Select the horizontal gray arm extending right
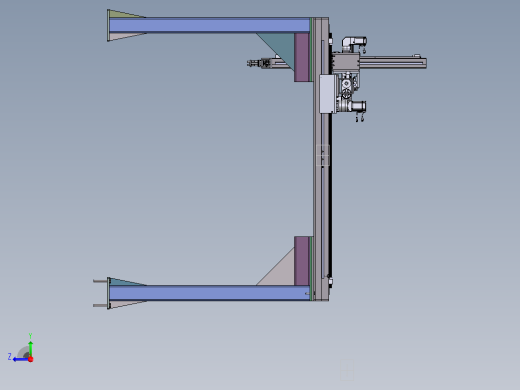The width and height of the screenshot is (520, 390). click(x=393, y=63)
